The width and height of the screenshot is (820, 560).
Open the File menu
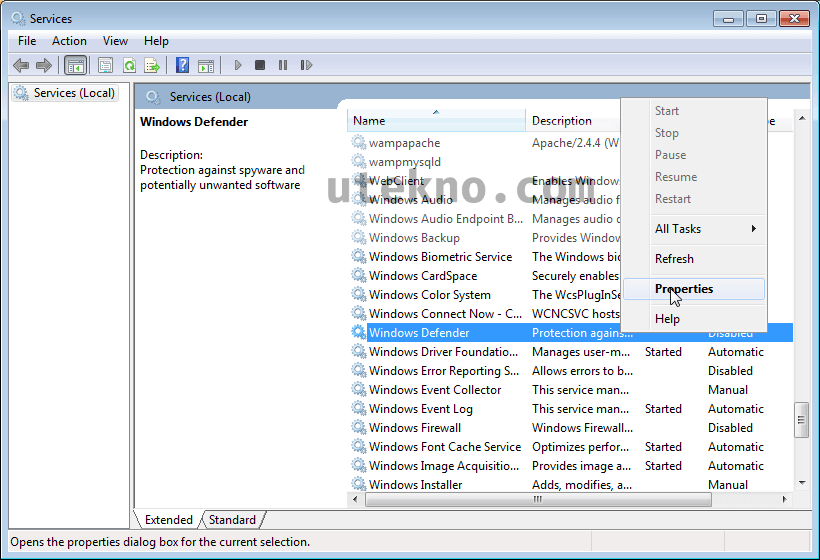[x=27, y=41]
